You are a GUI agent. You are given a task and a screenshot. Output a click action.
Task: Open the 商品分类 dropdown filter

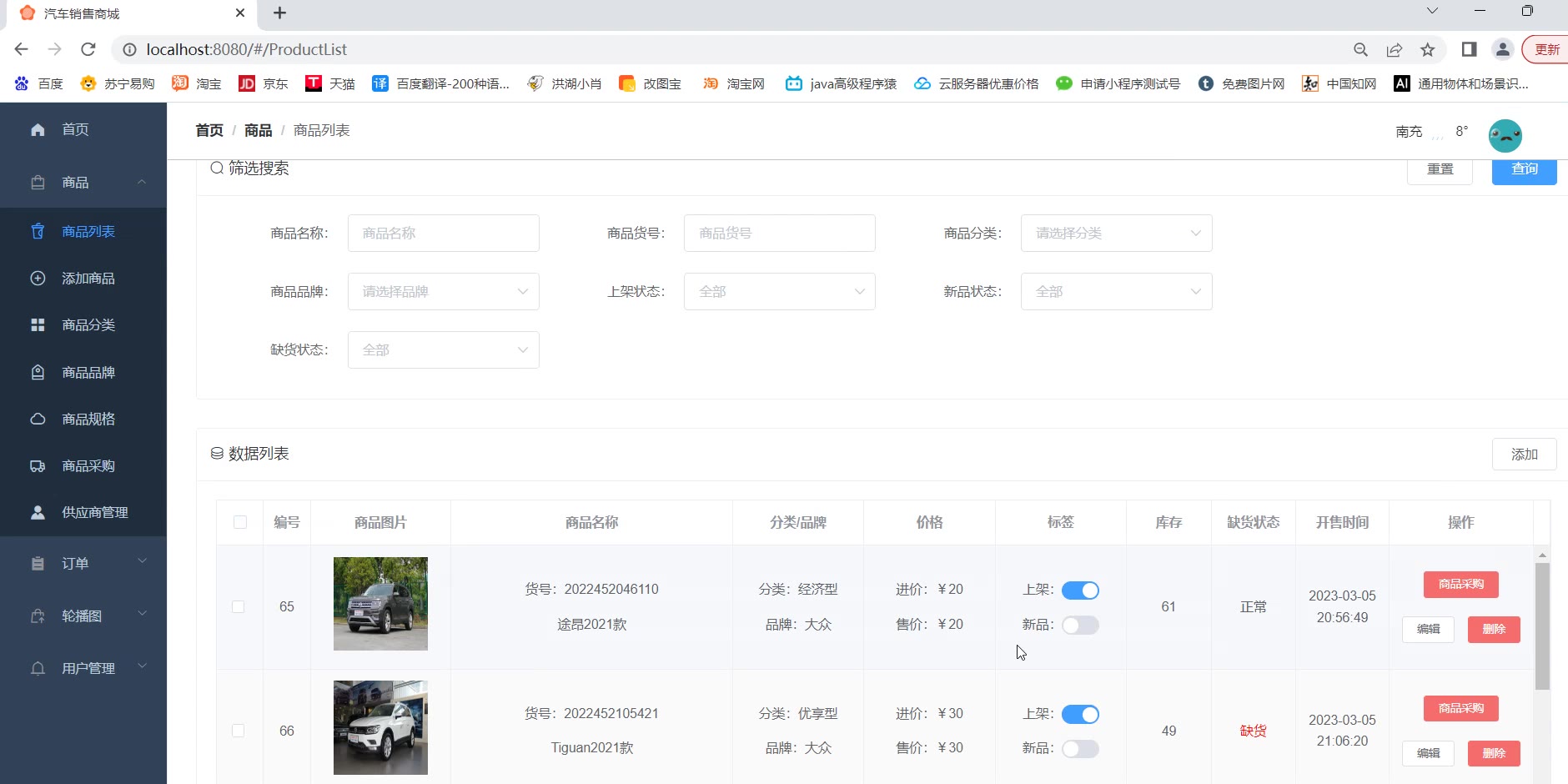click(1116, 234)
